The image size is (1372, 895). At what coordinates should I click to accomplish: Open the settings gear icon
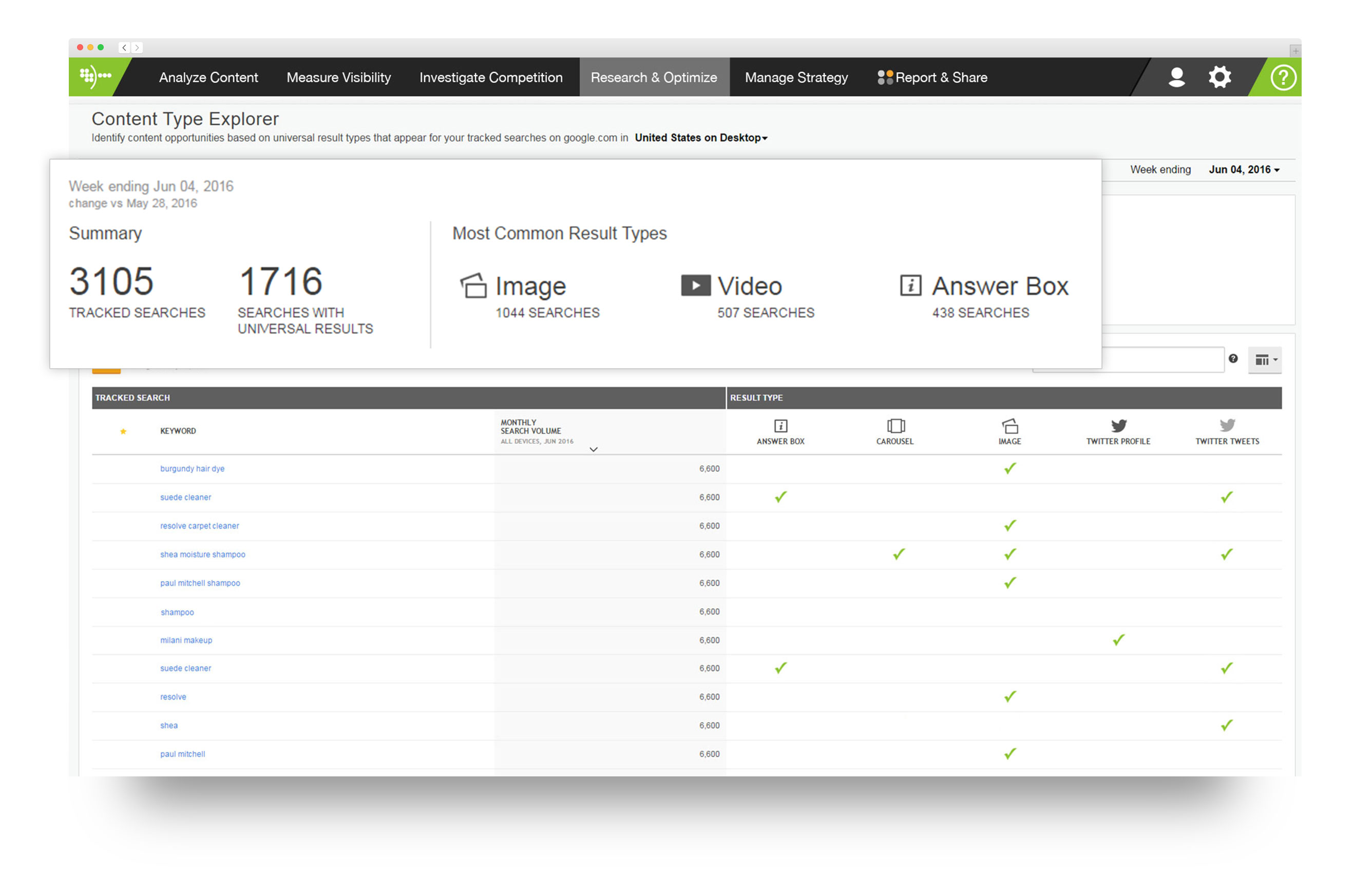1219,77
